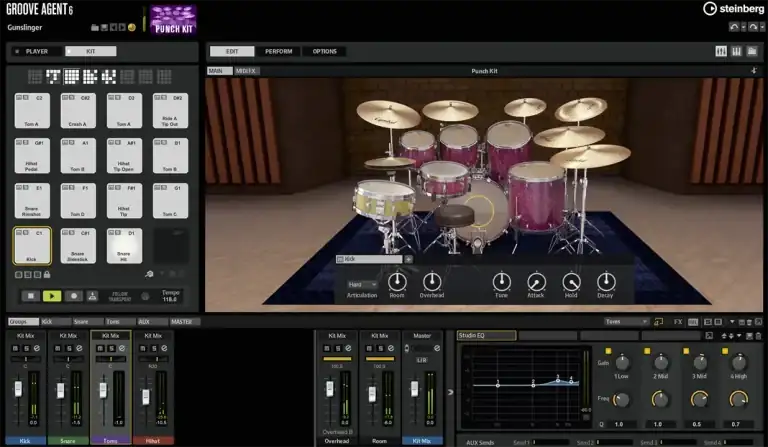Arm the record button in pad transport

pos(73,296)
